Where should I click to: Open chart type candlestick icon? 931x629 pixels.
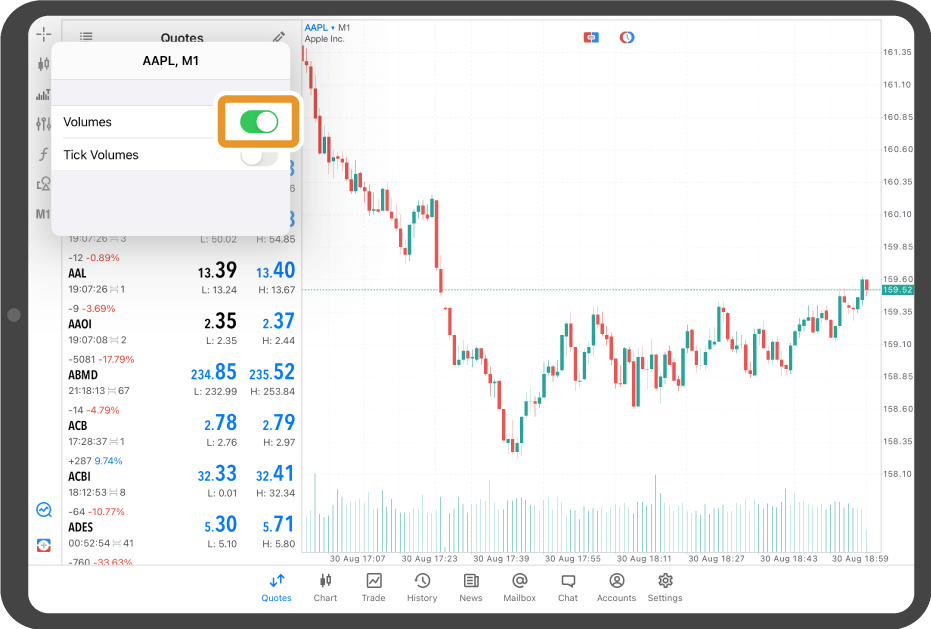point(43,64)
